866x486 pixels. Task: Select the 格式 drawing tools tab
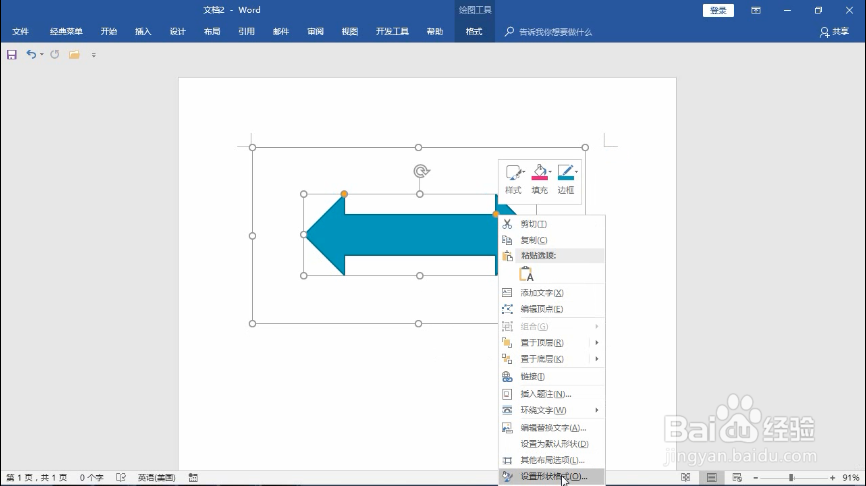point(474,31)
